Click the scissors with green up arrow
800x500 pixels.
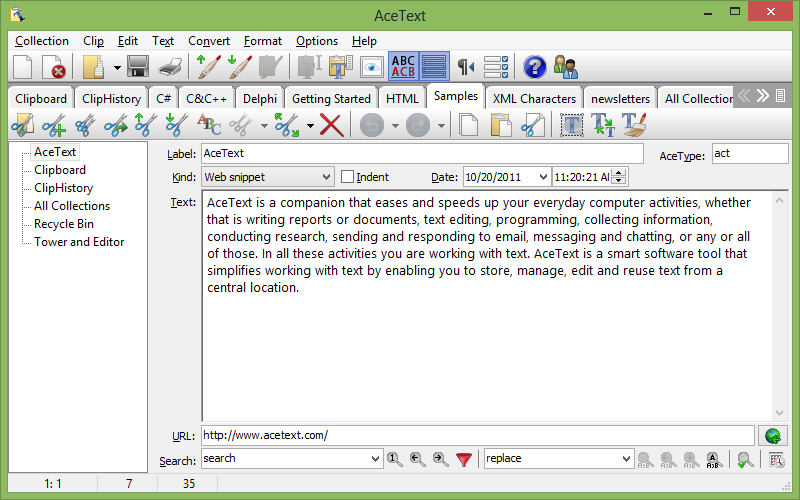145,125
